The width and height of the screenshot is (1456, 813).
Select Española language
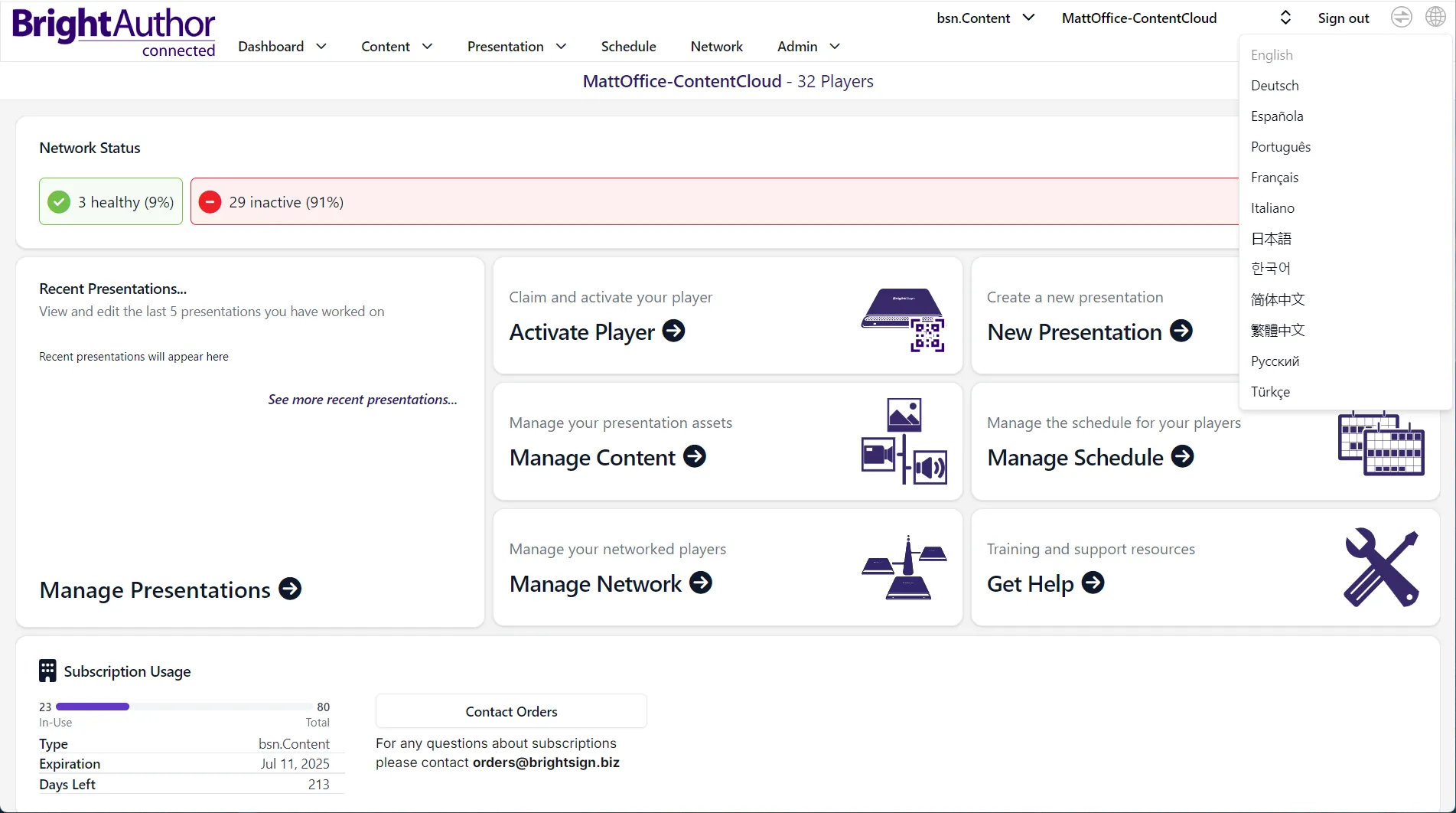tap(1277, 116)
